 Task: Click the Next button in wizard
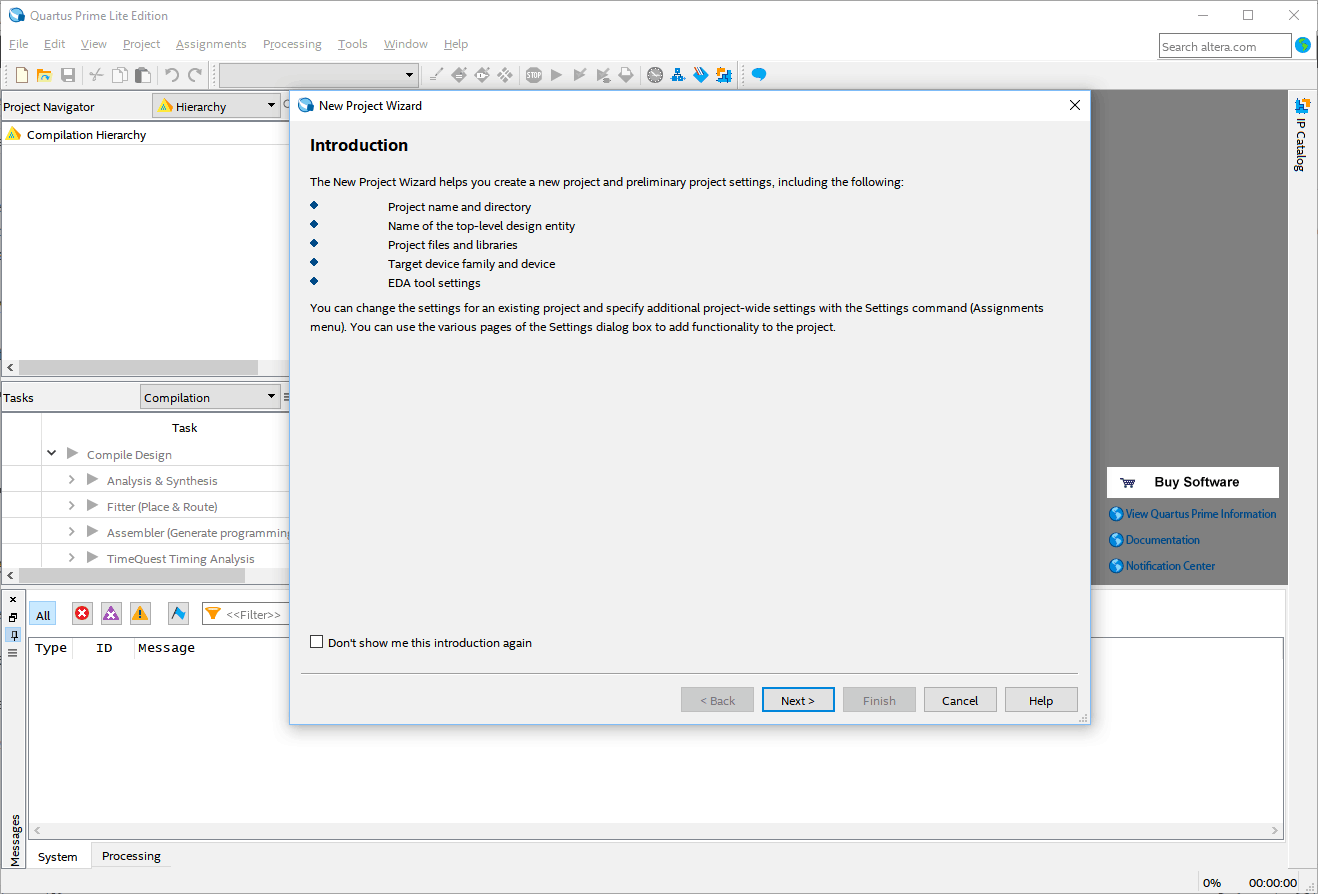798,700
